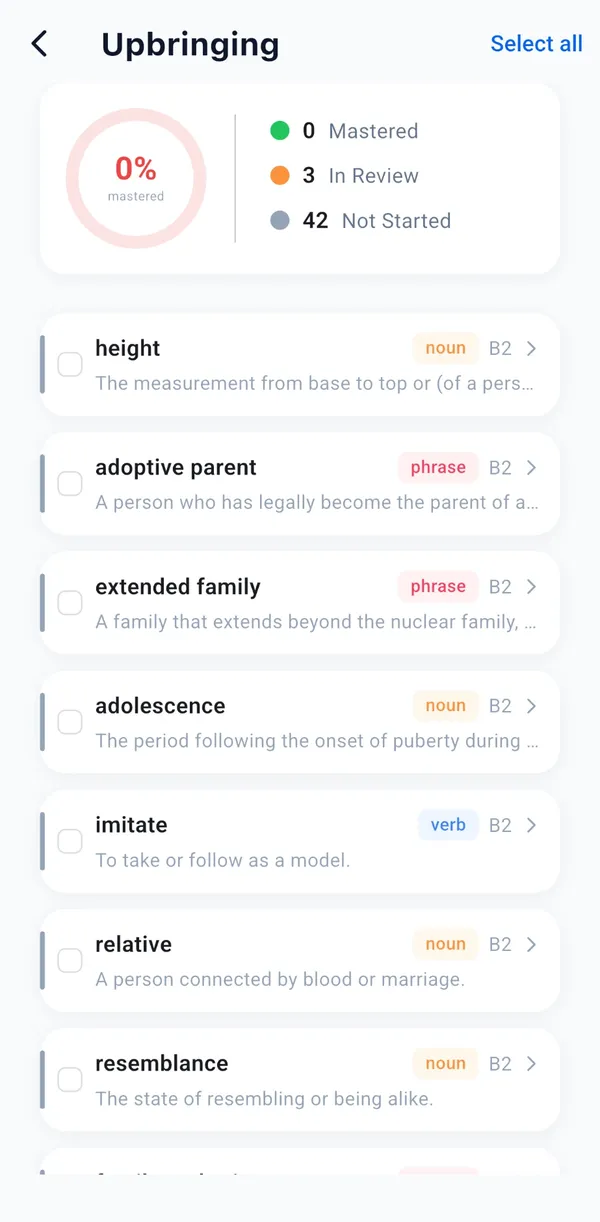The height and width of the screenshot is (1222, 600).
Task: Click the green Mastered status dot
Action: [x=280, y=130]
